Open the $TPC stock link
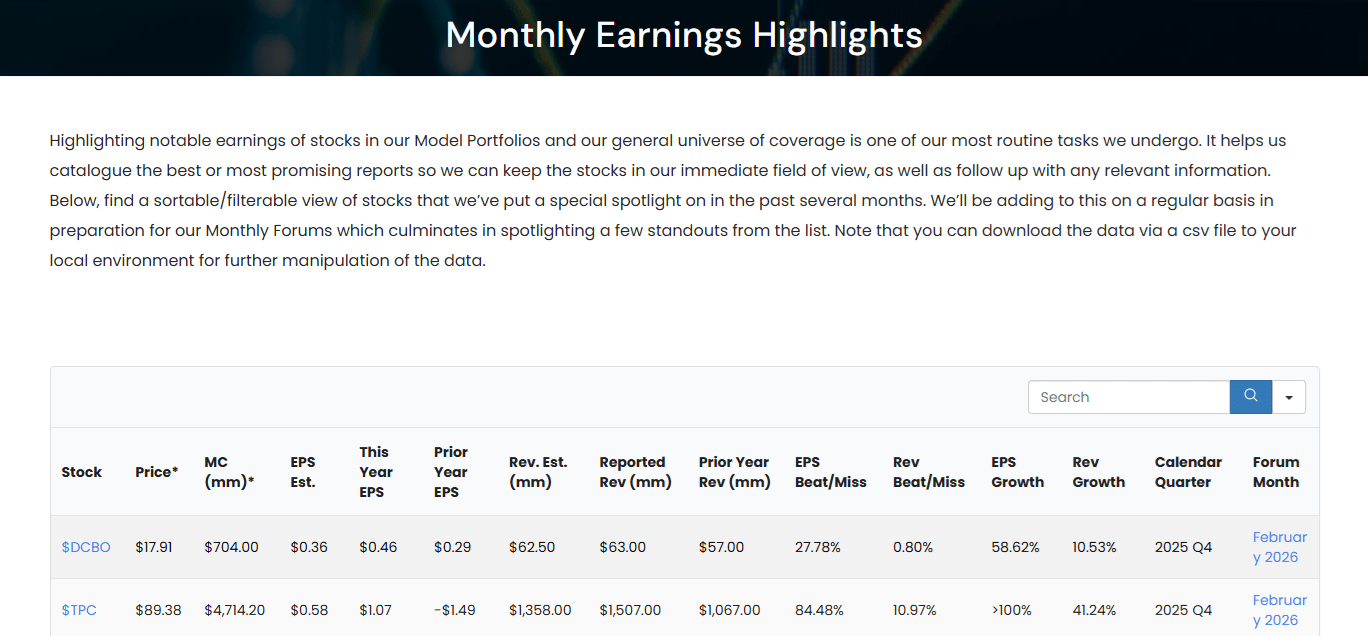Viewport: 1368px width, 636px height. click(79, 610)
